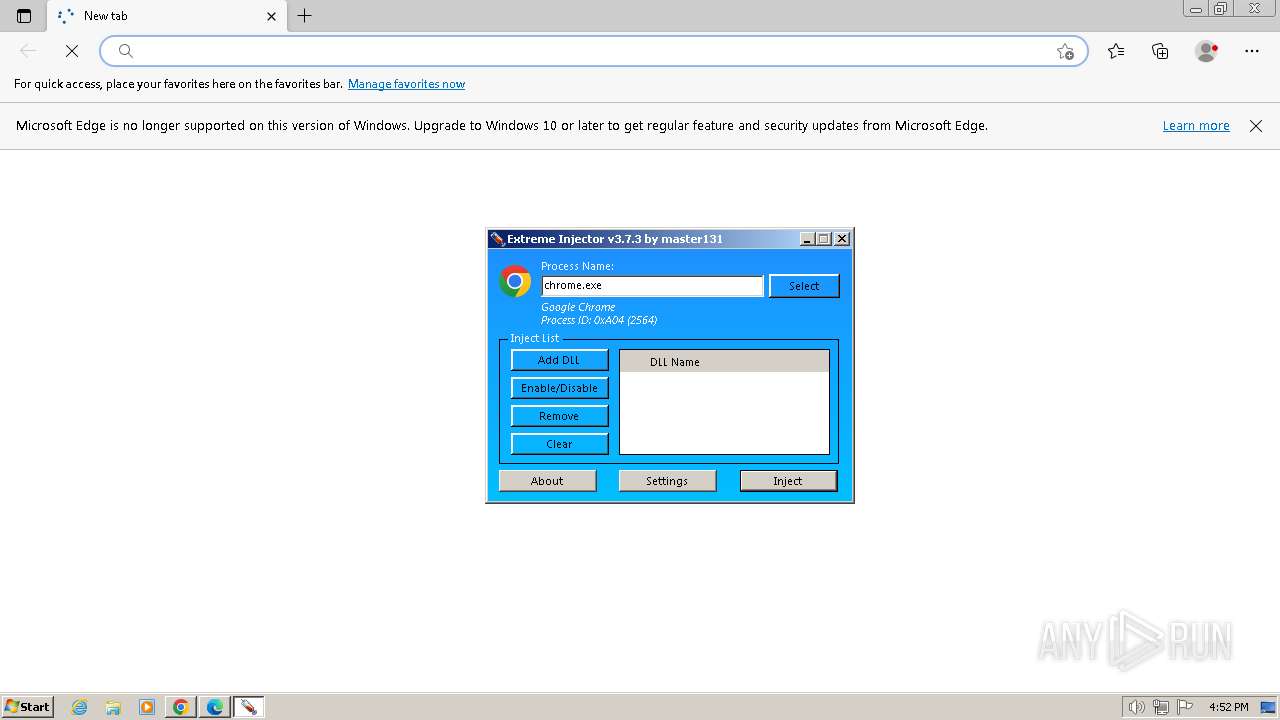The width and height of the screenshot is (1280, 720).
Task: Switch to Google Chrome in taskbar
Action: (181, 707)
